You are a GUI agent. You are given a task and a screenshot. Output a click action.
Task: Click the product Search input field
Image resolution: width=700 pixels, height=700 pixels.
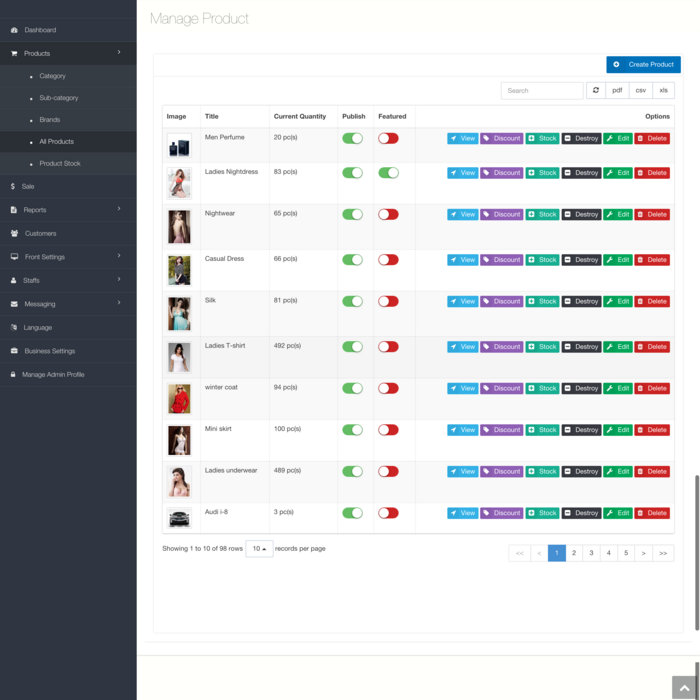pyautogui.click(x=541, y=90)
